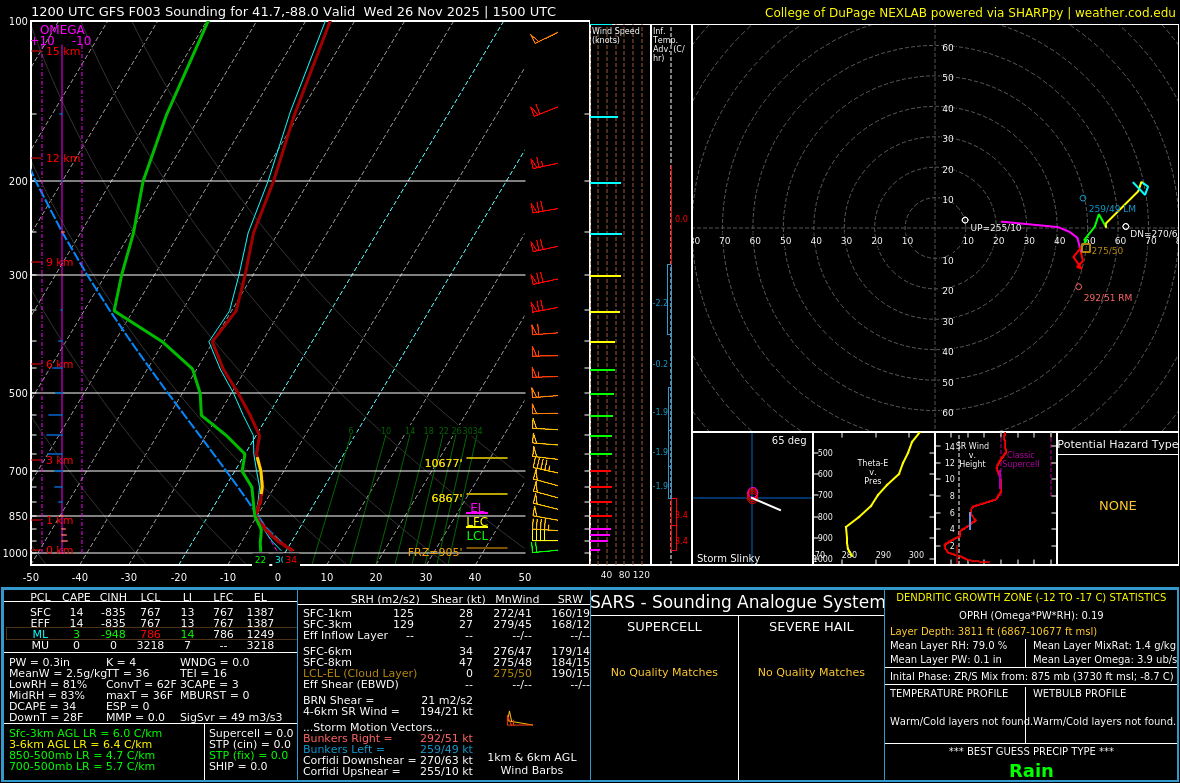
Task: Click the yellow 'LFC' marker label
Action: click(477, 522)
